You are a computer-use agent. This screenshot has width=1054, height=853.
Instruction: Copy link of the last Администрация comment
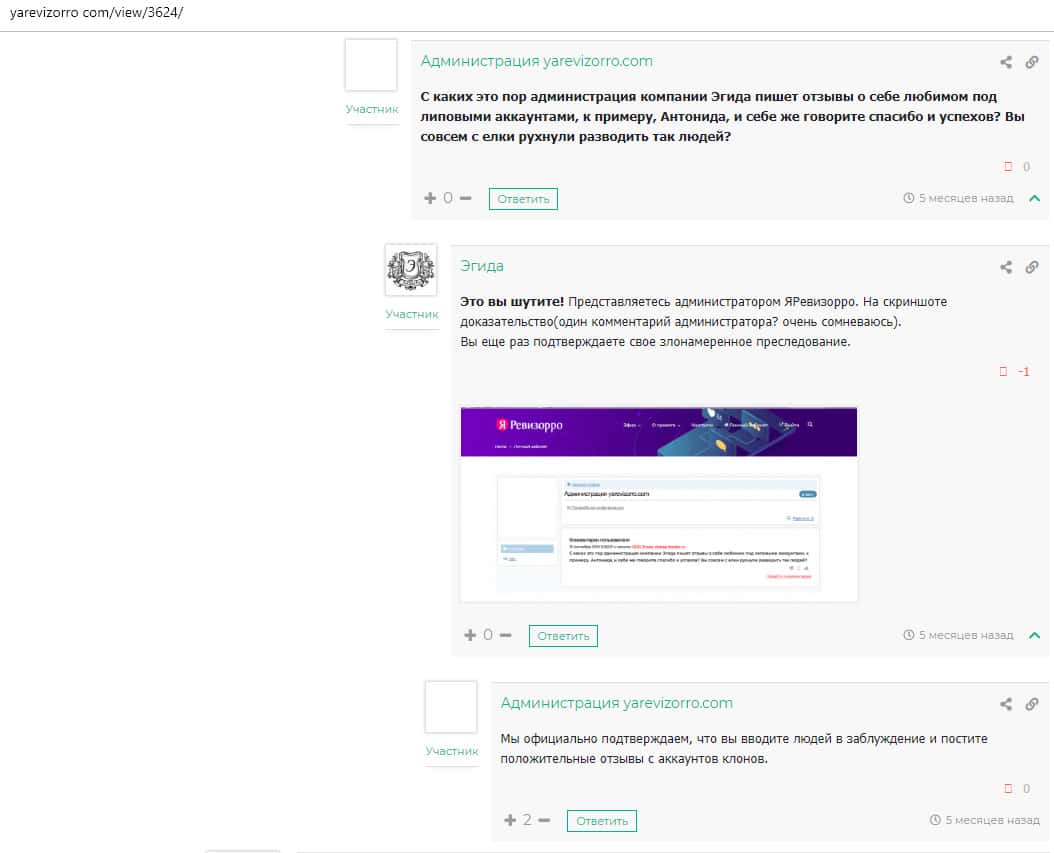(1032, 704)
